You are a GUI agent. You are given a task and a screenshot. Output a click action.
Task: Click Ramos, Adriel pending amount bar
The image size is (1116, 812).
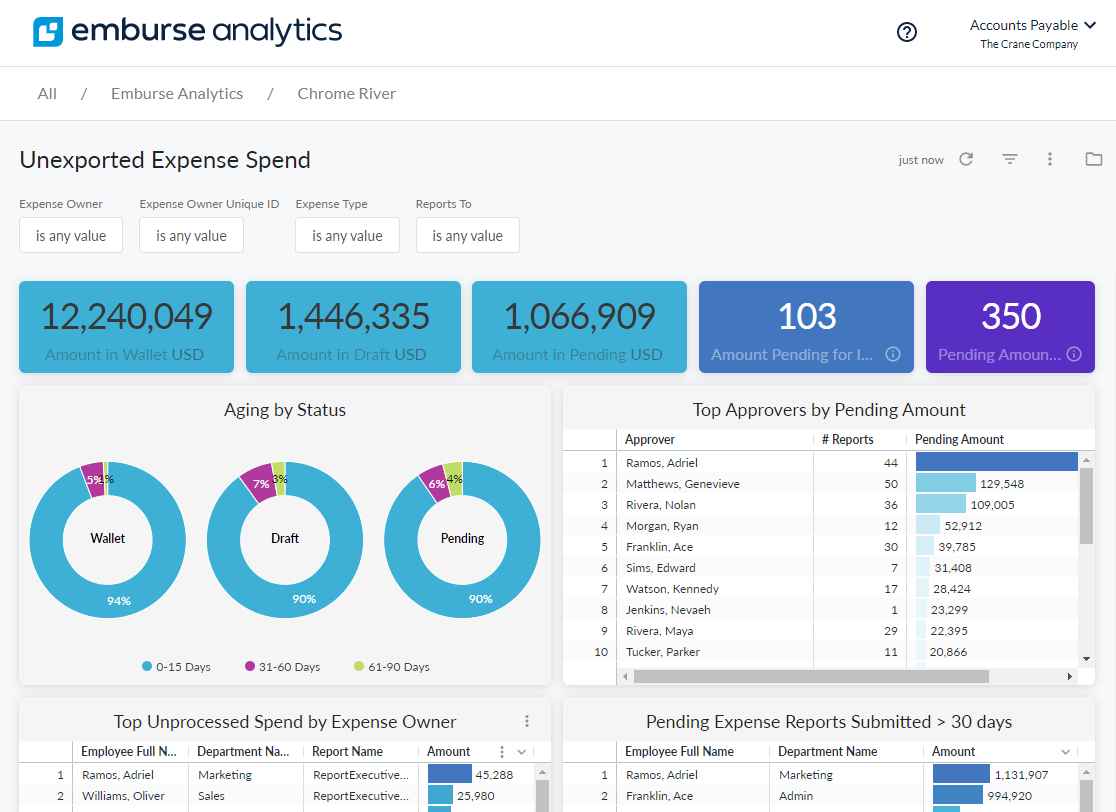996,462
